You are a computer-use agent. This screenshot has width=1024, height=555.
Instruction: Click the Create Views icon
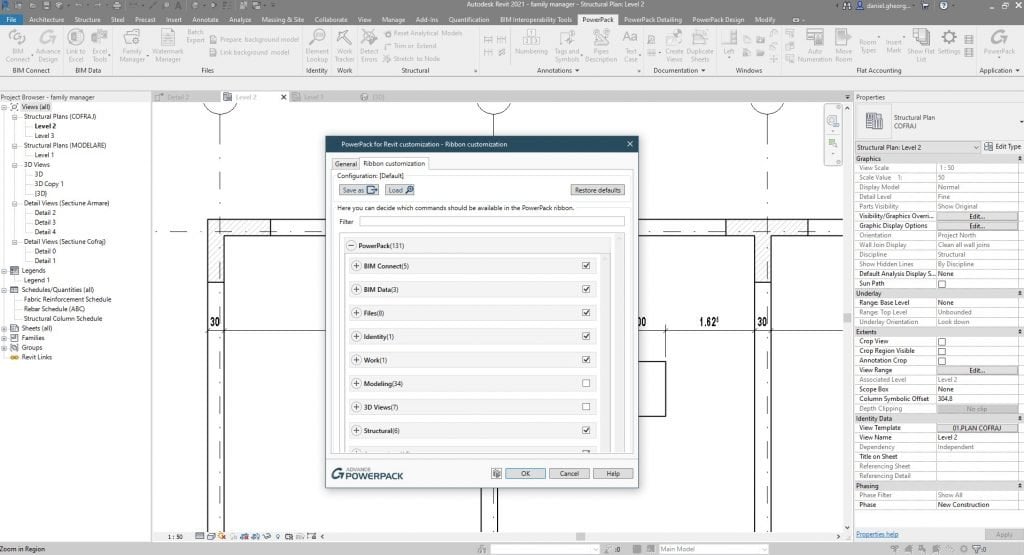[x=674, y=44]
